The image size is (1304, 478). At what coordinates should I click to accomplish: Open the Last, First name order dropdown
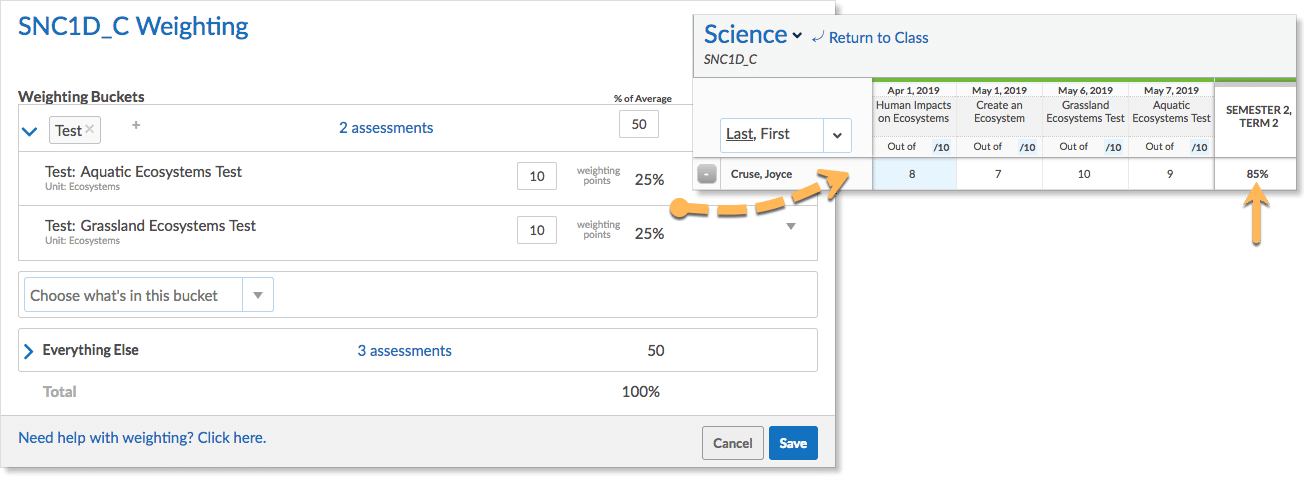(836, 134)
